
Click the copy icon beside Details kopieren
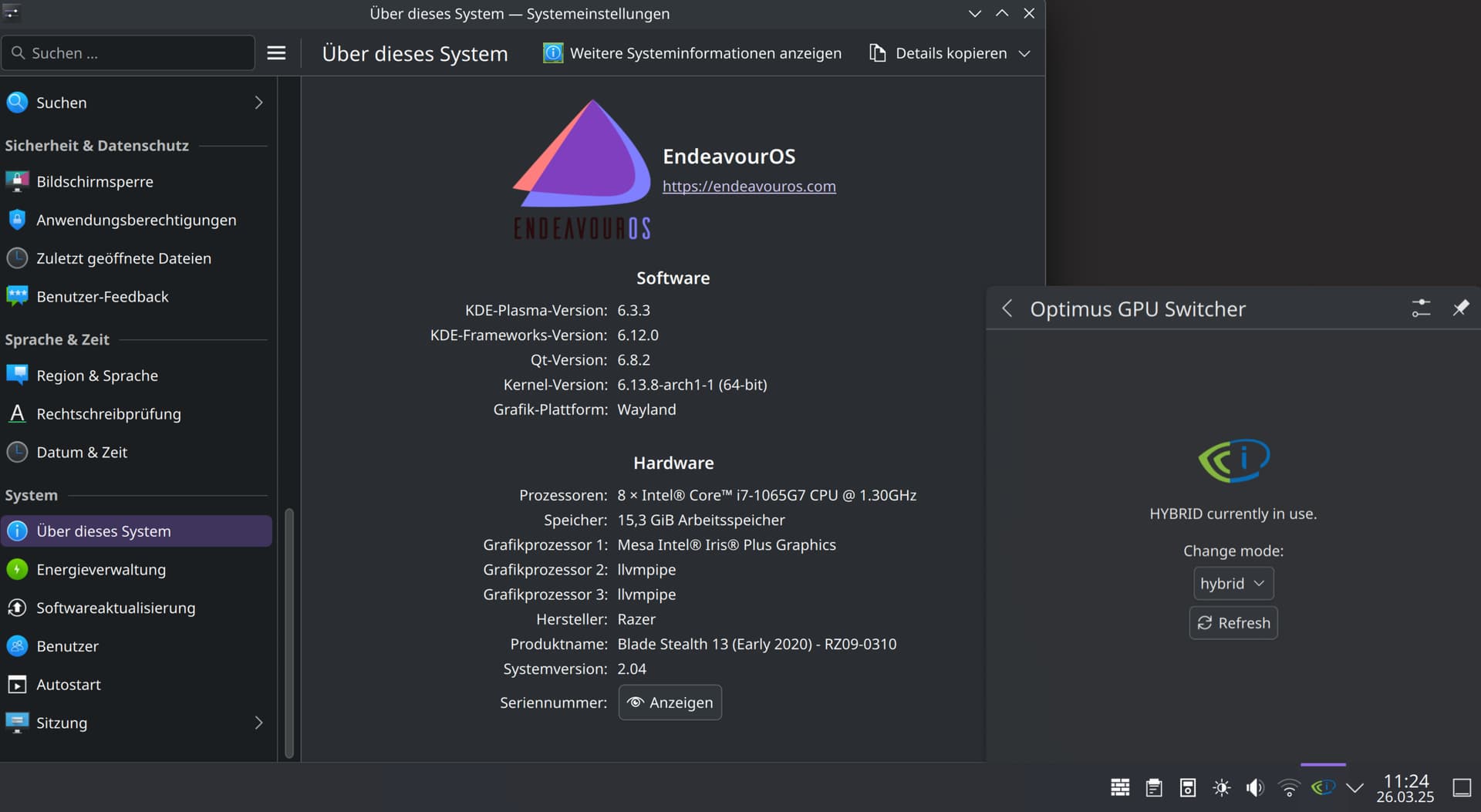click(878, 53)
